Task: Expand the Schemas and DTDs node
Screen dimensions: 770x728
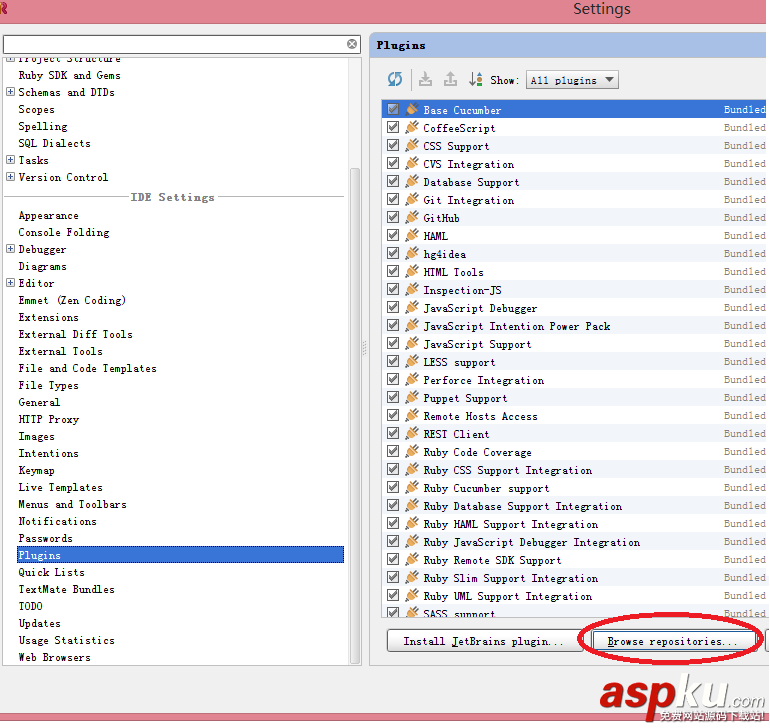Action: (10, 92)
